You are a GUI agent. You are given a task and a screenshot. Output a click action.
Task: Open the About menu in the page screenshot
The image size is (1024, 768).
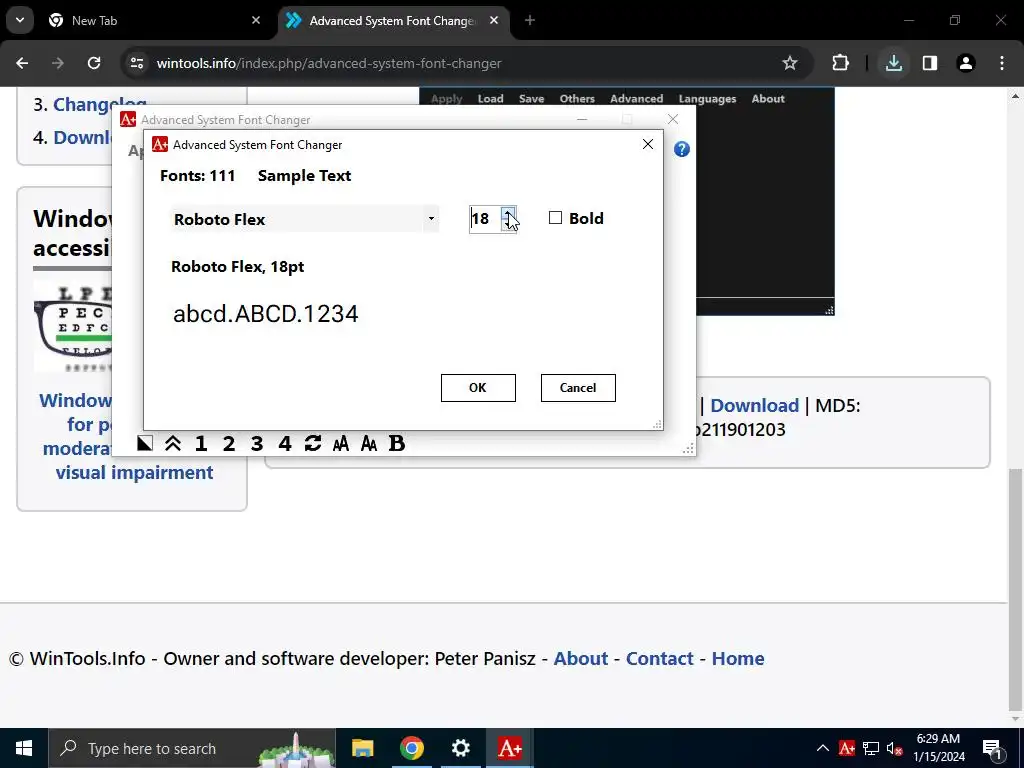pyautogui.click(x=768, y=99)
